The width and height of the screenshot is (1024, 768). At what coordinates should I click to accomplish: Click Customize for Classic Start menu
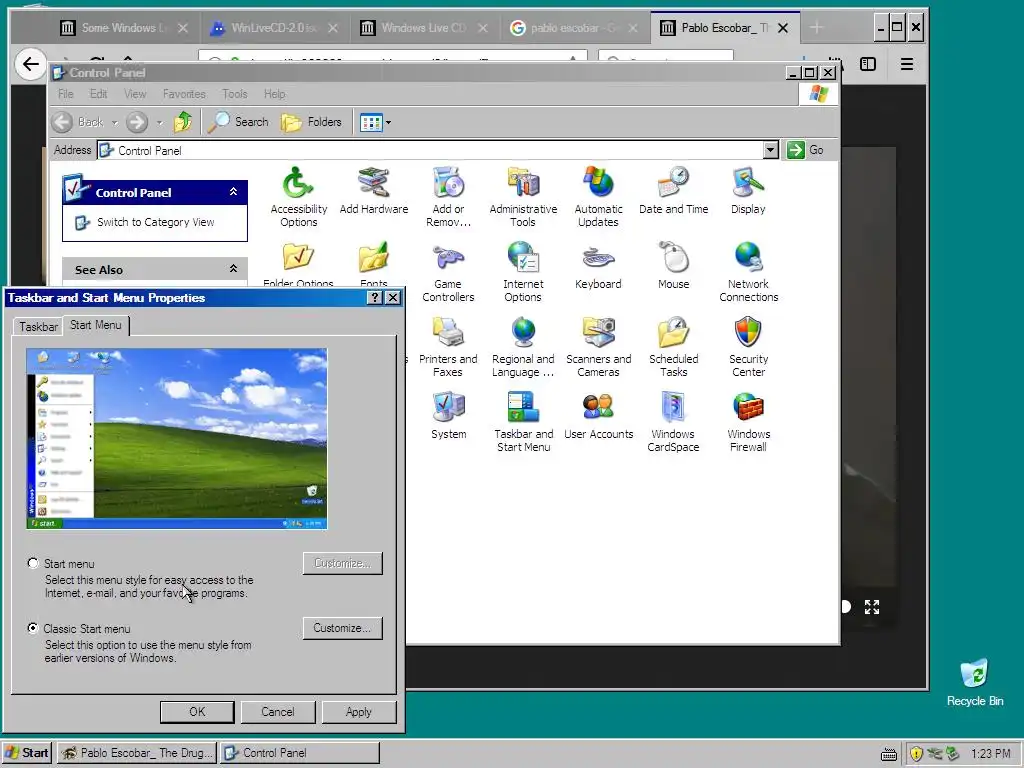tap(342, 628)
